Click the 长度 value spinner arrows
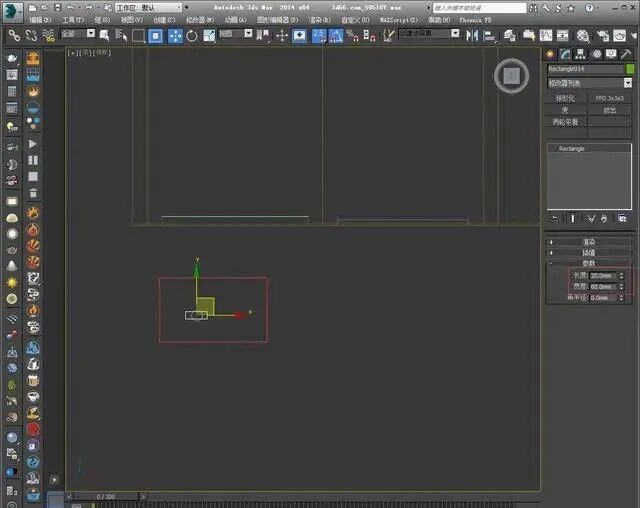The width and height of the screenshot is (640, 508). tap(621, 276)
